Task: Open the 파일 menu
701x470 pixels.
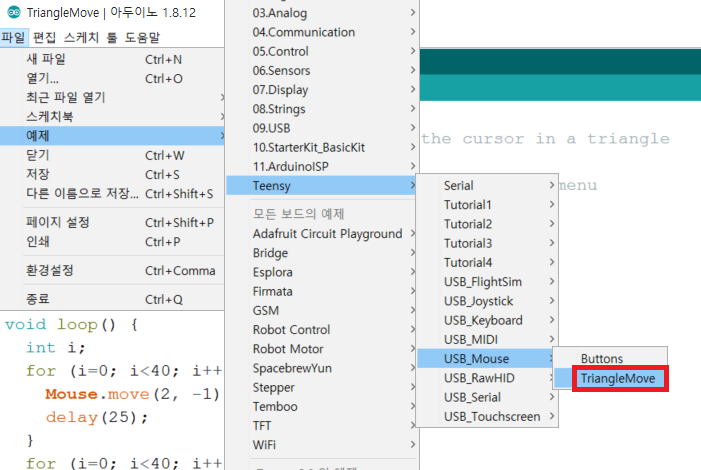Action: click(14, 37)
